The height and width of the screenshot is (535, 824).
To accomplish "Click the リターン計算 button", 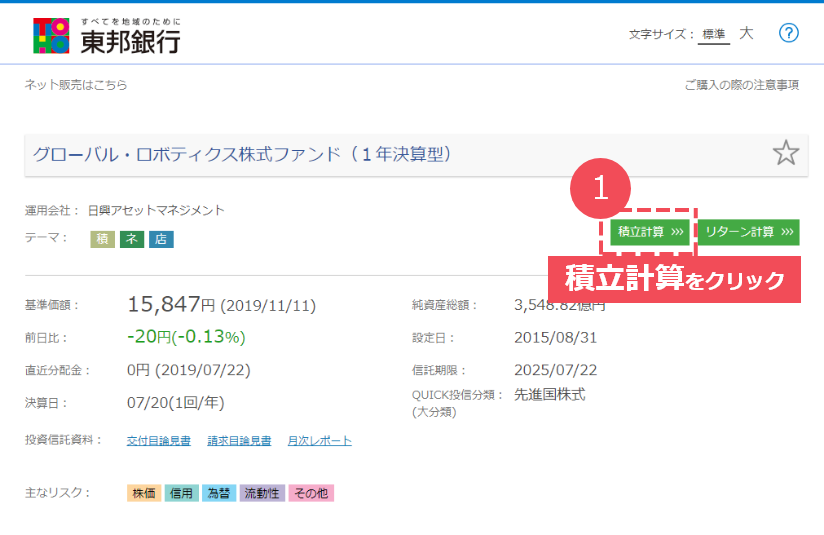I will [x=748, y=232].
